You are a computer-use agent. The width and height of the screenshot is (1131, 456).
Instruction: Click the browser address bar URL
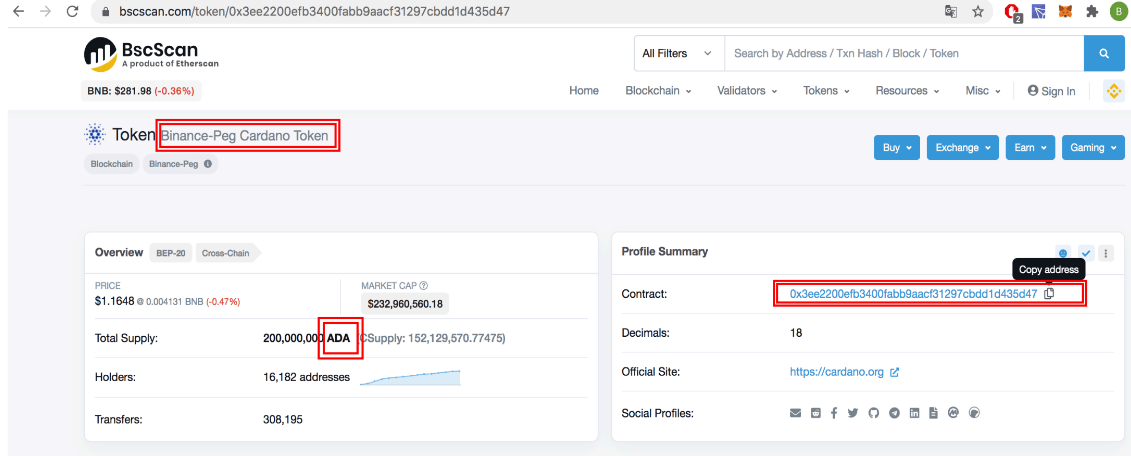click(314, 12)
